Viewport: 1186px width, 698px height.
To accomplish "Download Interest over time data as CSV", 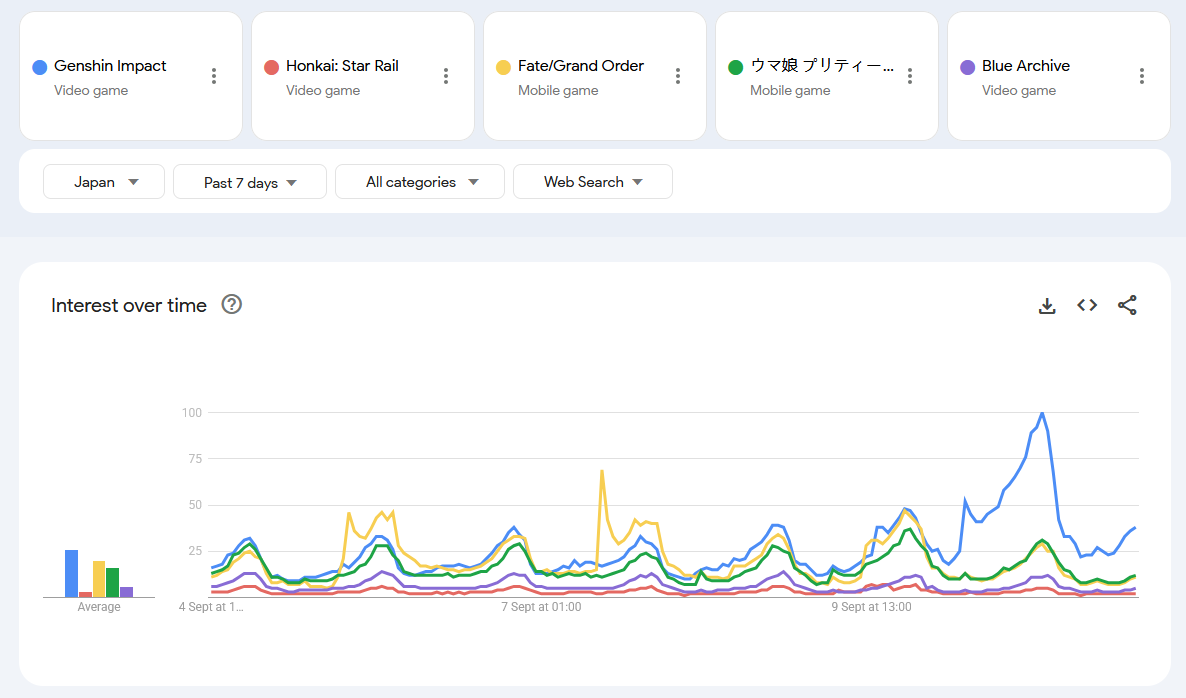I will tap(1047, 306).
